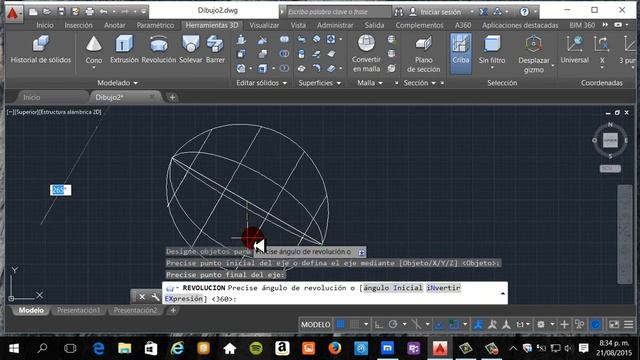This screenshot has height=360, width=640.
Task: Choose the ángulo Inicial command option
Action: [x=393, y=288]
